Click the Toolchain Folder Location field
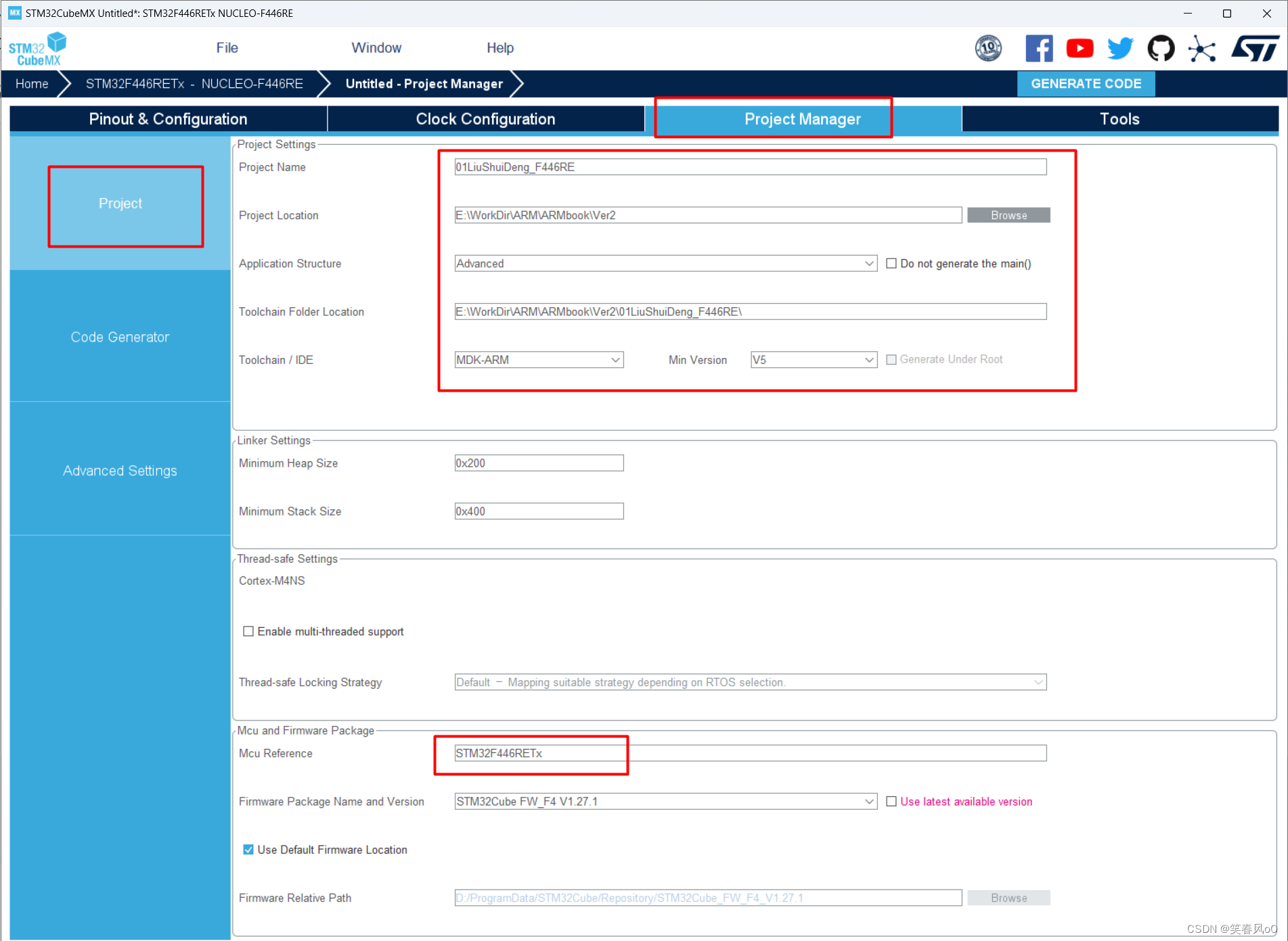This screenshot has height=941, width=1288. click(x=751, y=312)
